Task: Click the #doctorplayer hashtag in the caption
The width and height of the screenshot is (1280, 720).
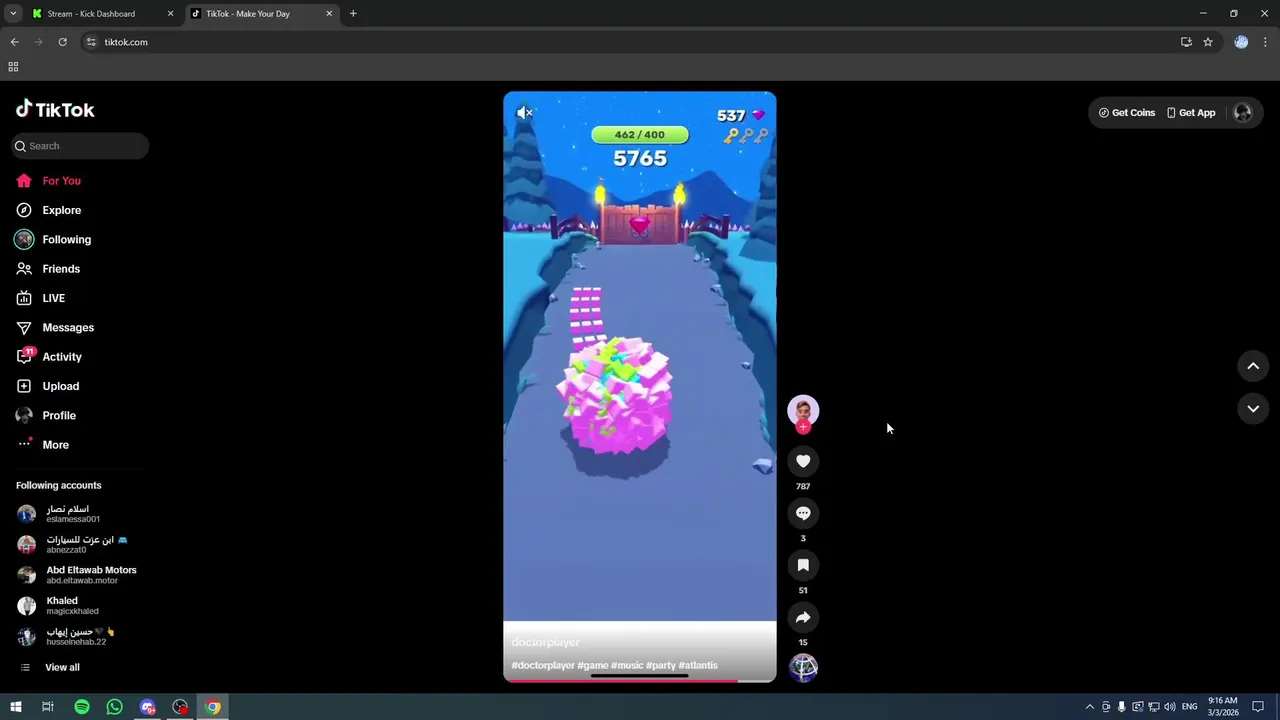Action: (543, 665)
